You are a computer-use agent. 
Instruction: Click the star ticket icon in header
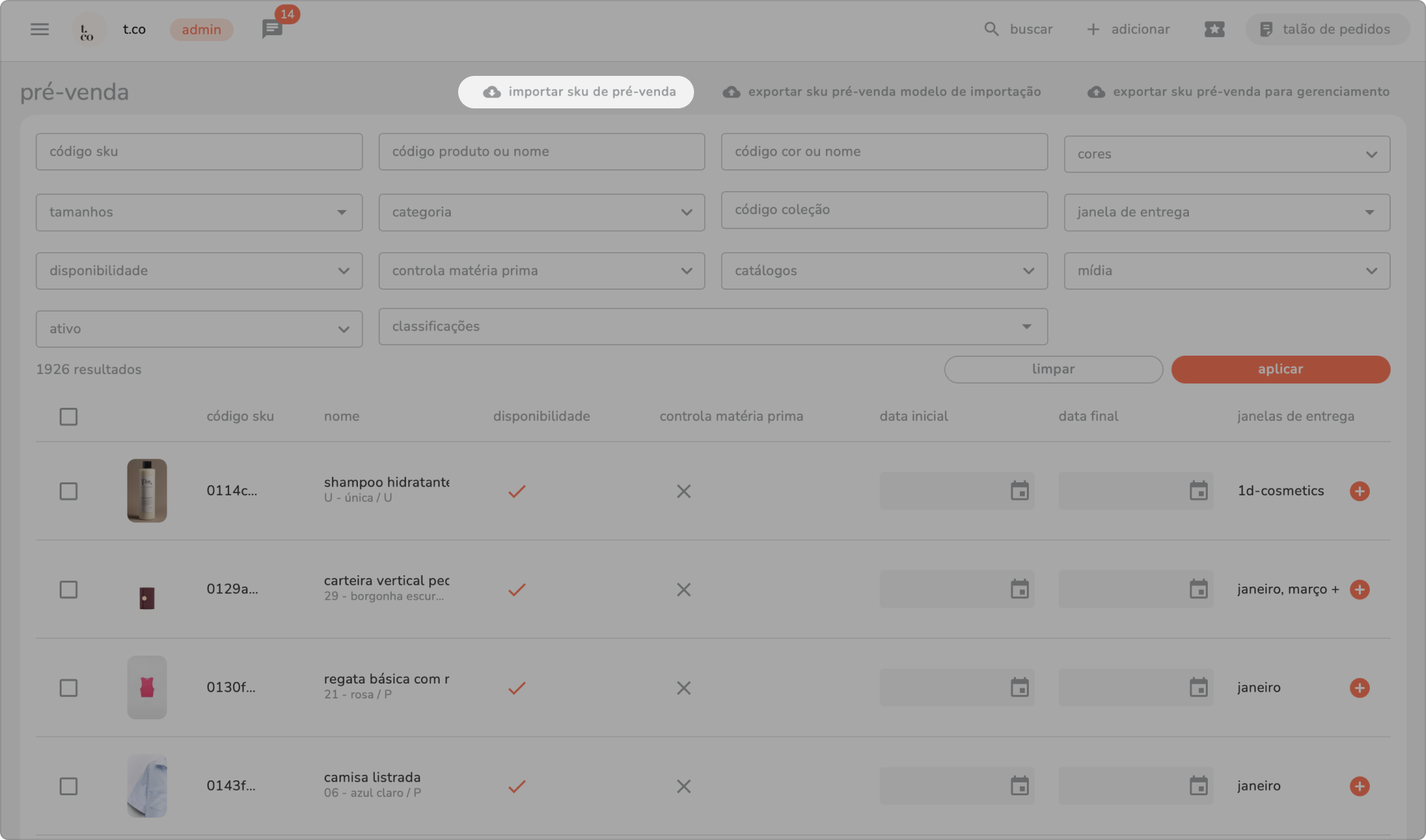(x=1214, y=29)
